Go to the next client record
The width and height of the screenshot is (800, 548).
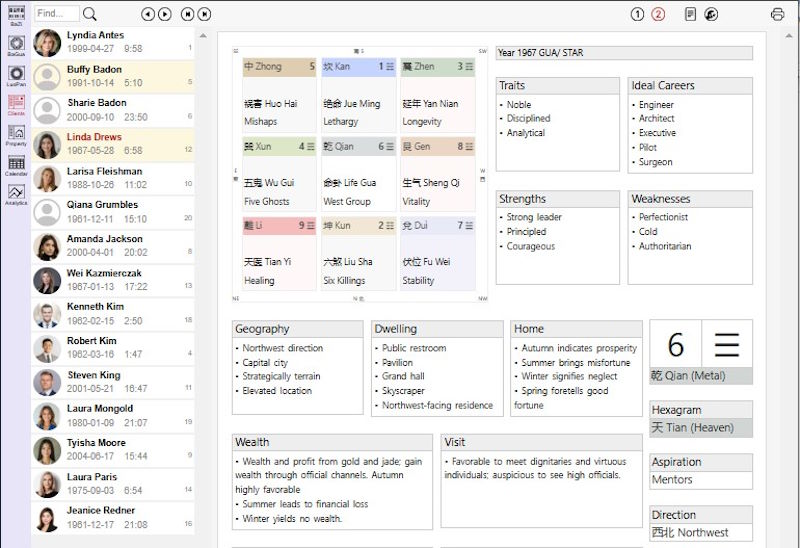165,14
